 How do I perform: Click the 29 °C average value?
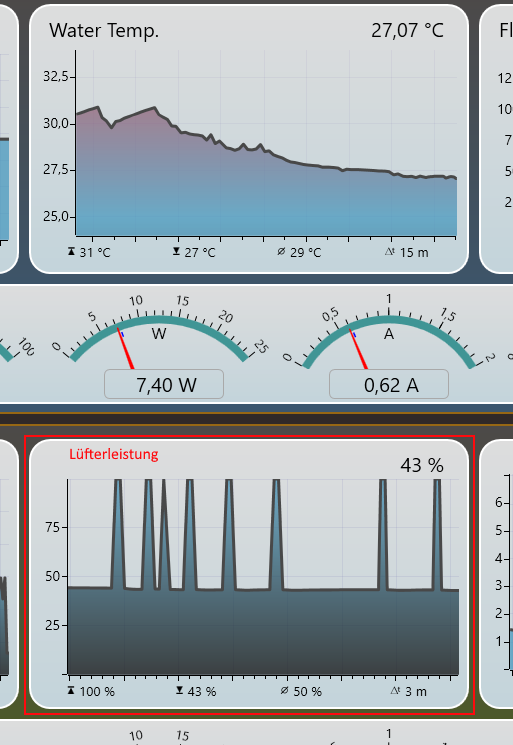coord(305,252)
